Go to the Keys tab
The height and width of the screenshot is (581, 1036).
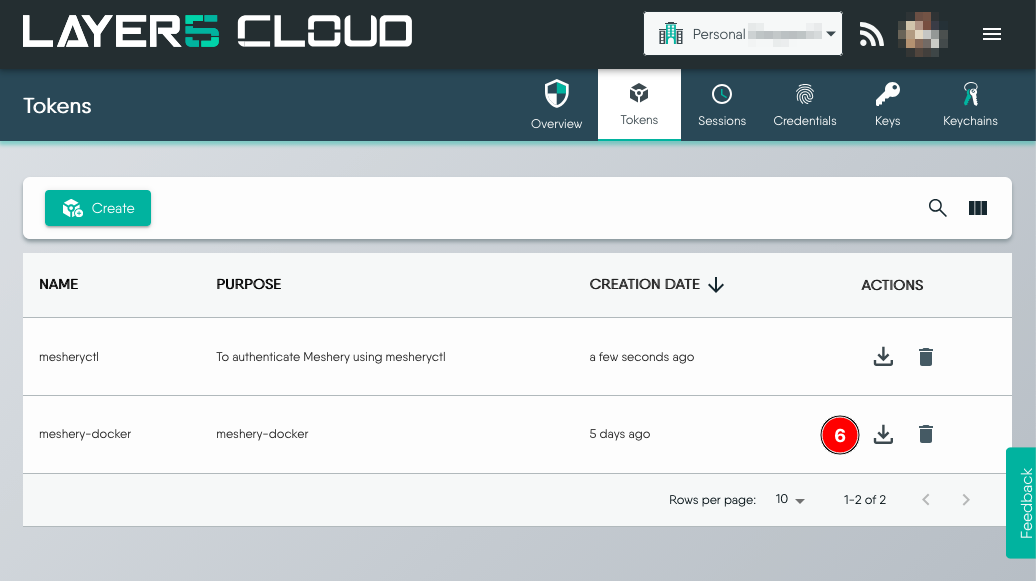[x=887, y=105]
